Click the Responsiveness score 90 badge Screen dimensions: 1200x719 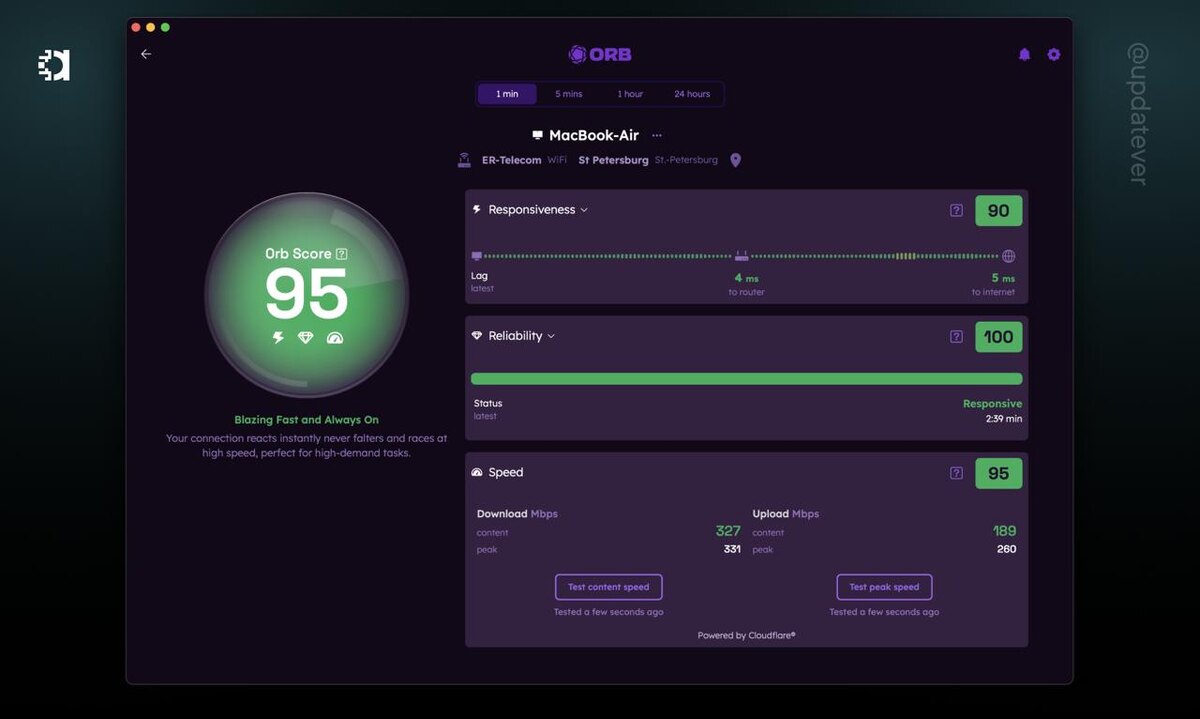coord(999,210)
